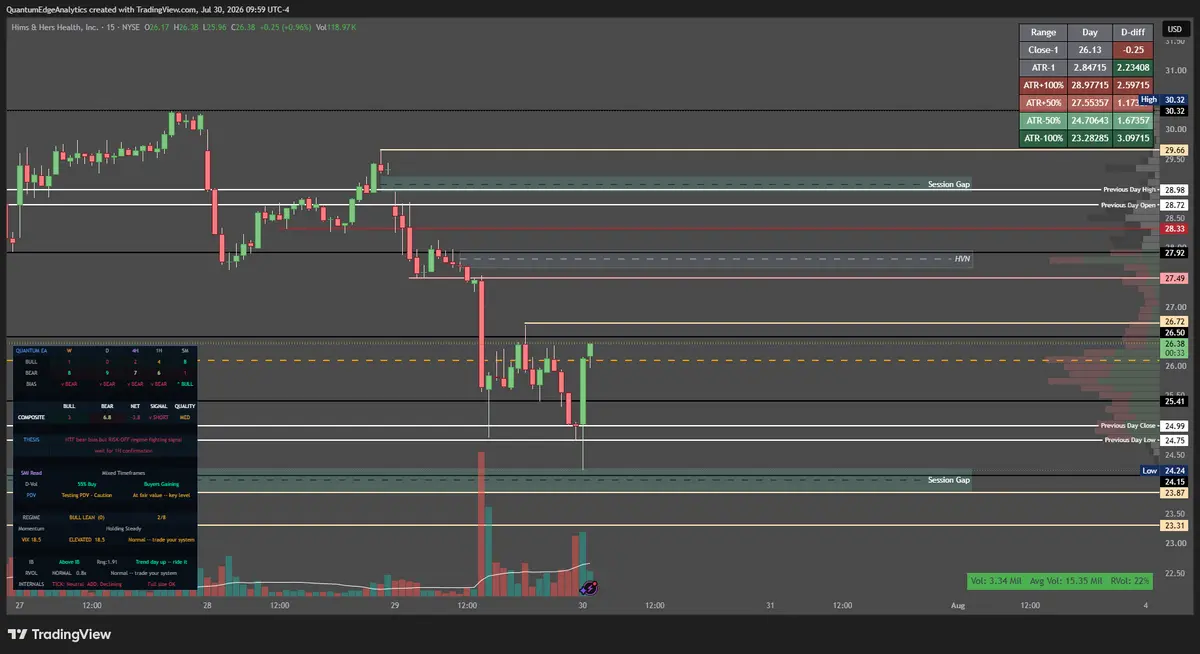Screen dimensions: 1200x654
Task: Click the Full size OK text
Action: (161, 584)
